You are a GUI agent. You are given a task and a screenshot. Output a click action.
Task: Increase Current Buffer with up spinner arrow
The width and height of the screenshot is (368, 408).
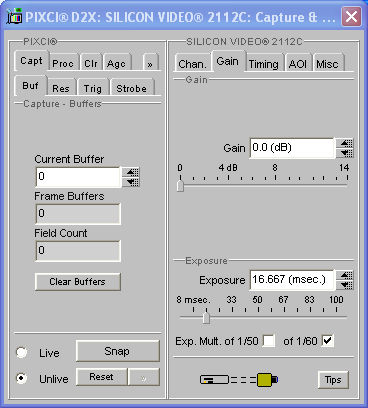[131, 172]
